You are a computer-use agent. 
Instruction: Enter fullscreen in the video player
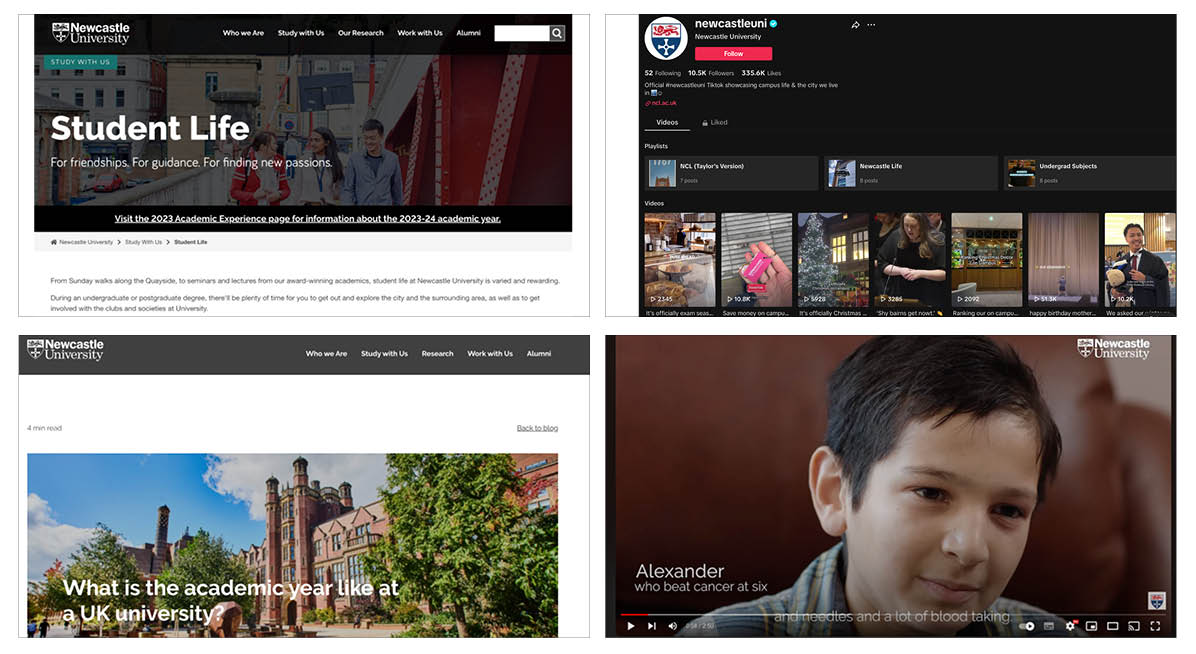1156,626
